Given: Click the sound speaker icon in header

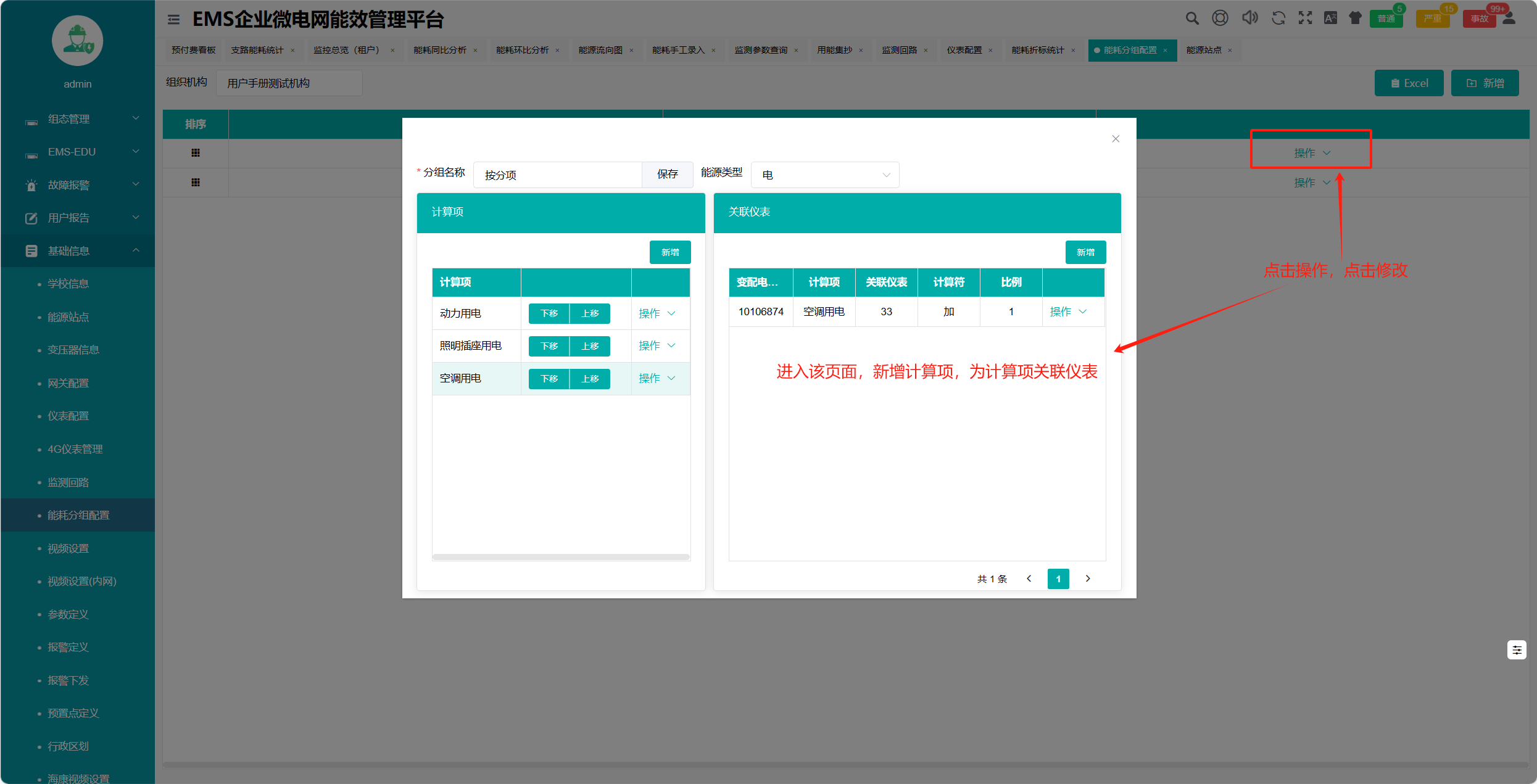Looking at the screenshot, I should [x=1249, y=18].
